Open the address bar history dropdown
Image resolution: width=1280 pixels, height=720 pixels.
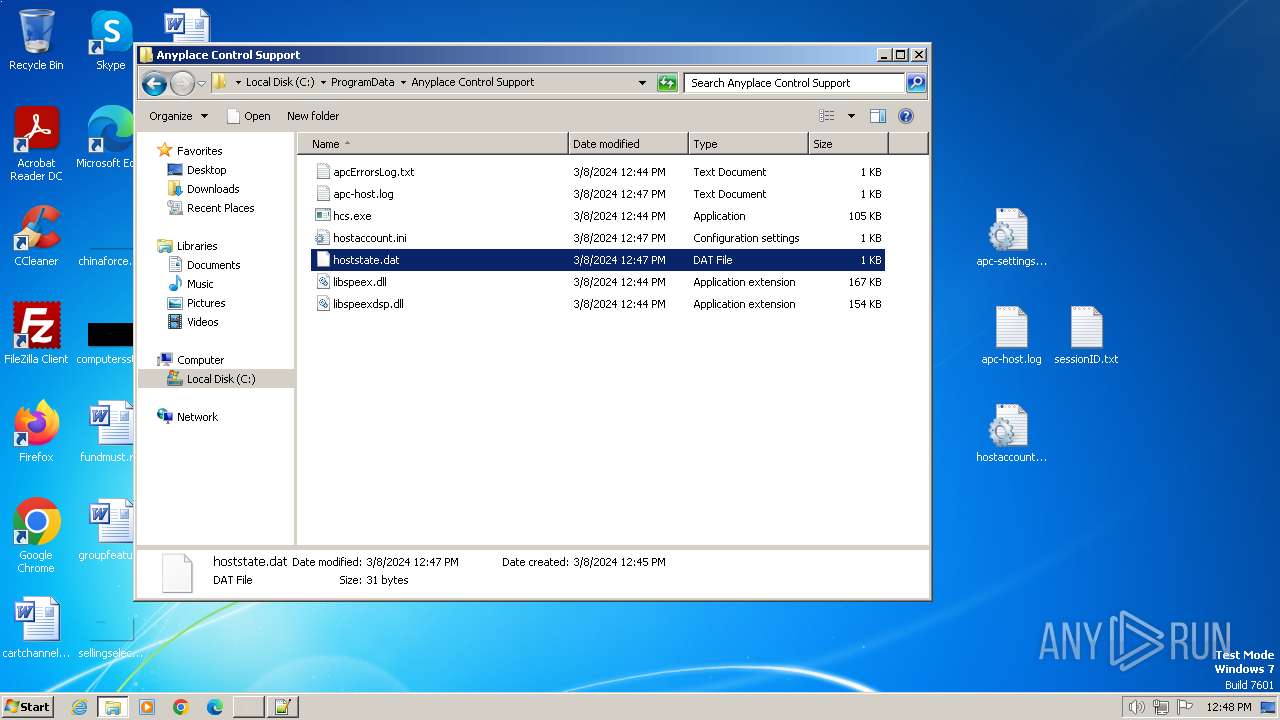pos(642,83)
